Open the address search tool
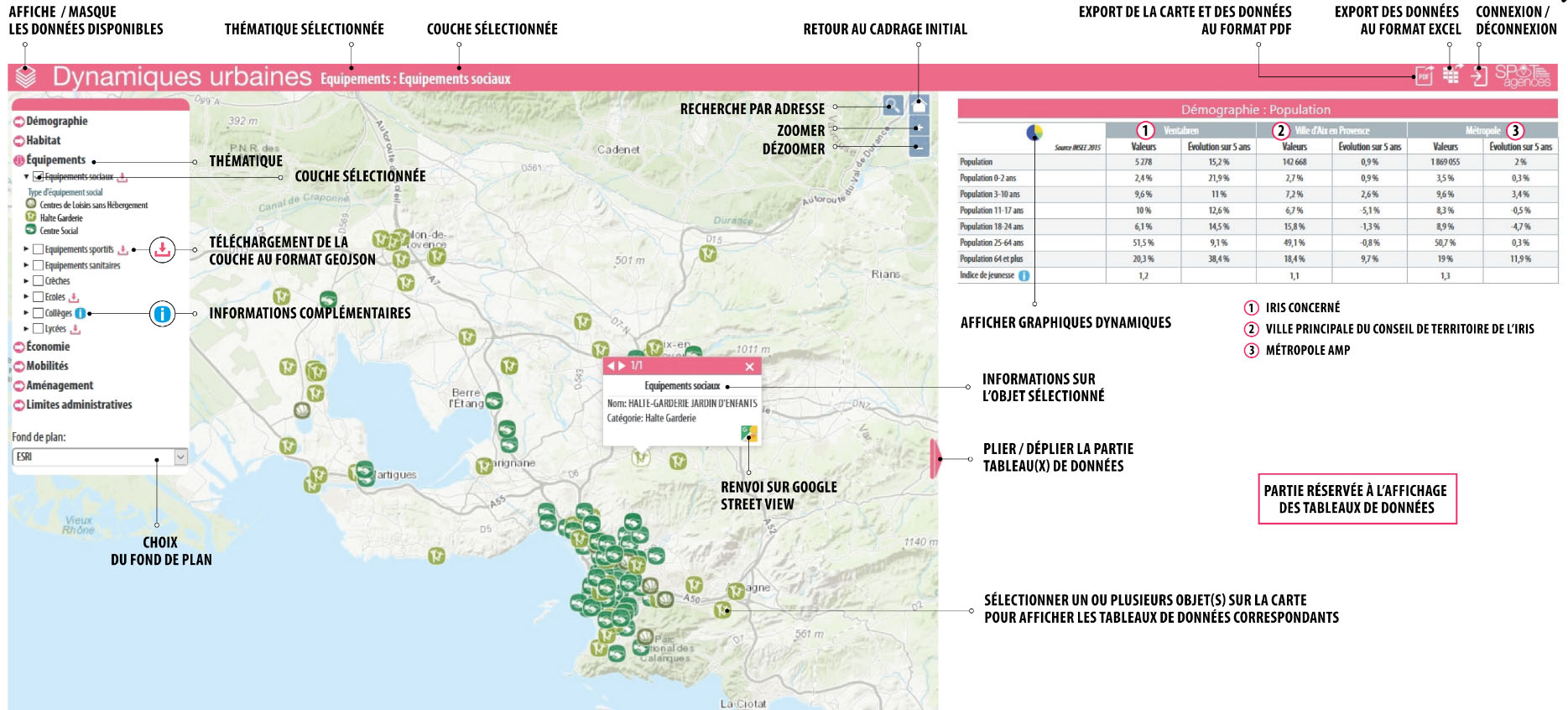Image resolution: width=1568 pixels, height=710 pixels. point(893,106)
